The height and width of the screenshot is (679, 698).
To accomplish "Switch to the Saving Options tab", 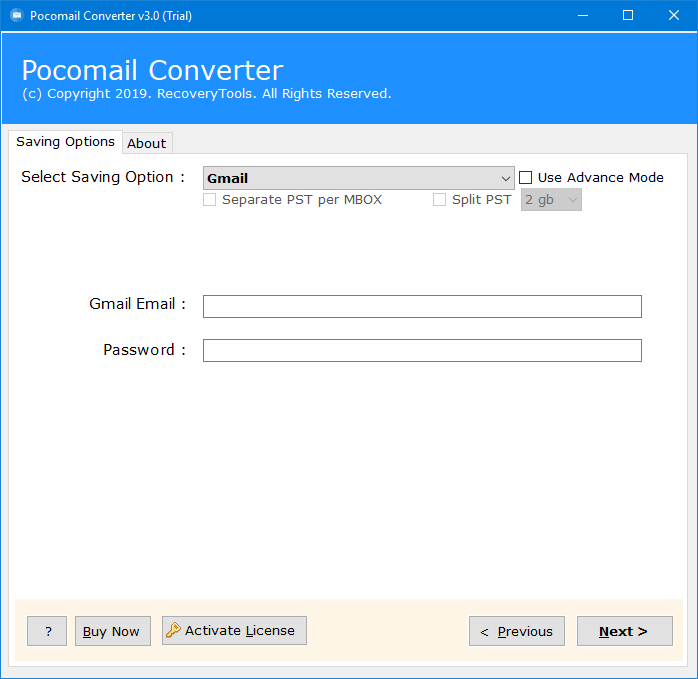I will [65, 142].
